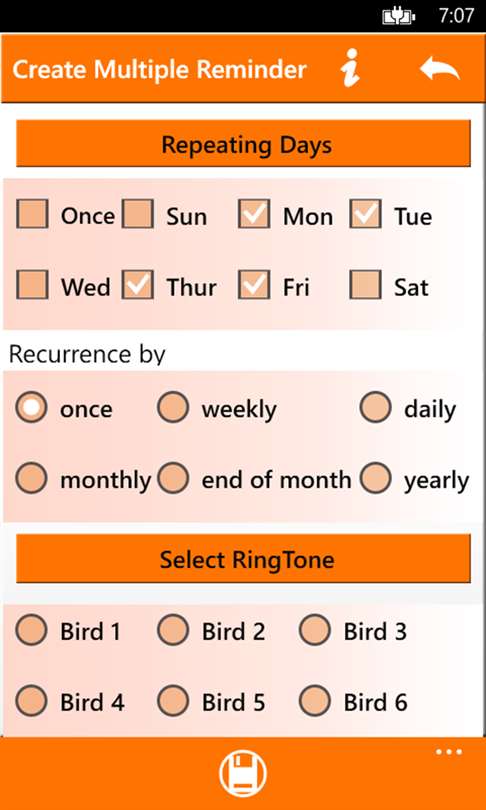Tick the Sat checkbox
Viewport: 486px width, 810px height.
click(x=365, y=285)
